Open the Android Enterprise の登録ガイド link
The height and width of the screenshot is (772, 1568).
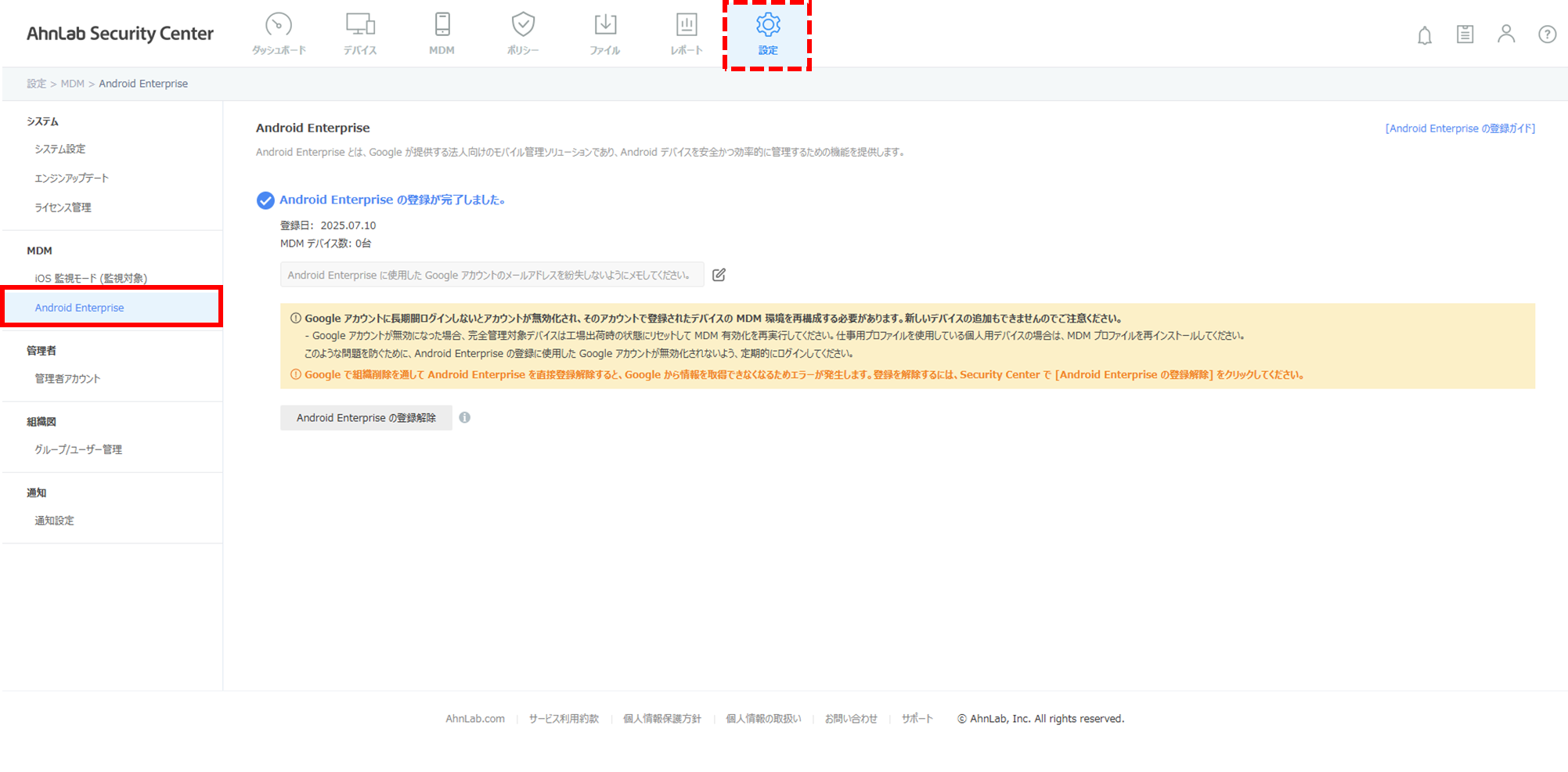click(1460, 128)
